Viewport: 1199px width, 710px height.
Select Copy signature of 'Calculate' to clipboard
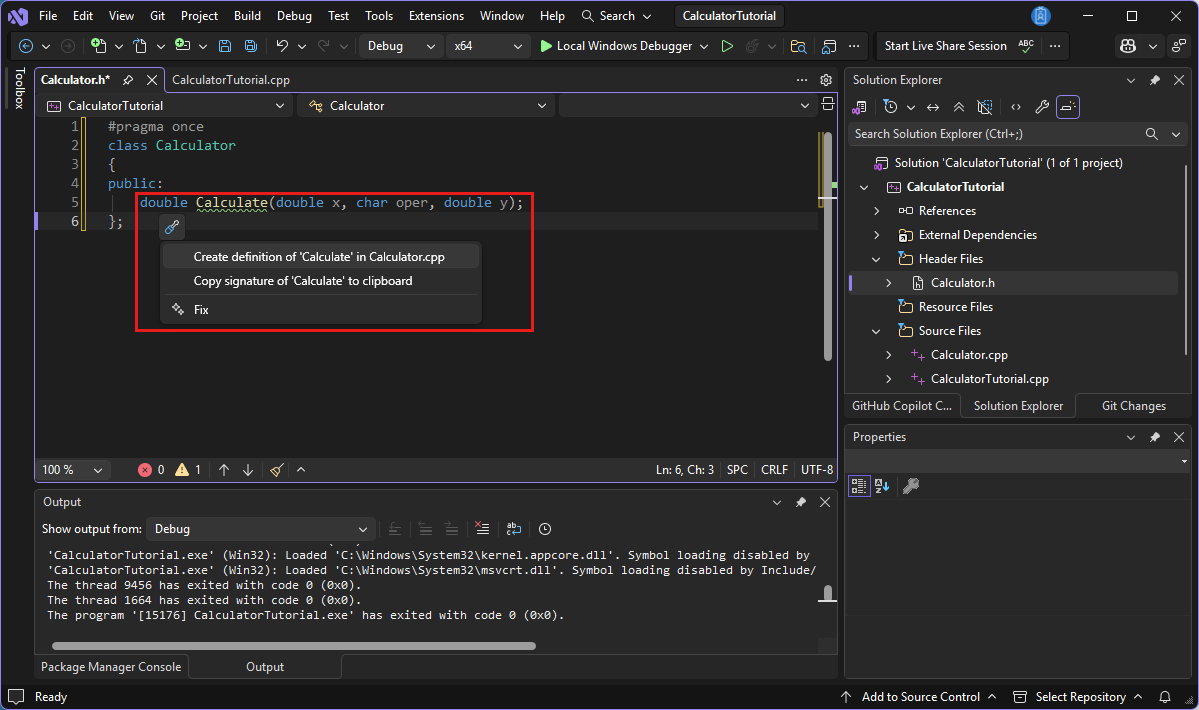[x=321, y=281]
